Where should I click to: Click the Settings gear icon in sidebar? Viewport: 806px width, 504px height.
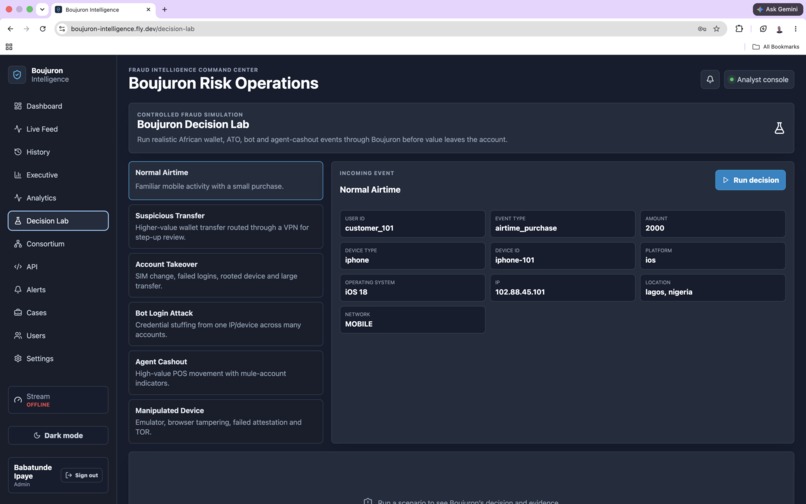[x=18, y=358]
